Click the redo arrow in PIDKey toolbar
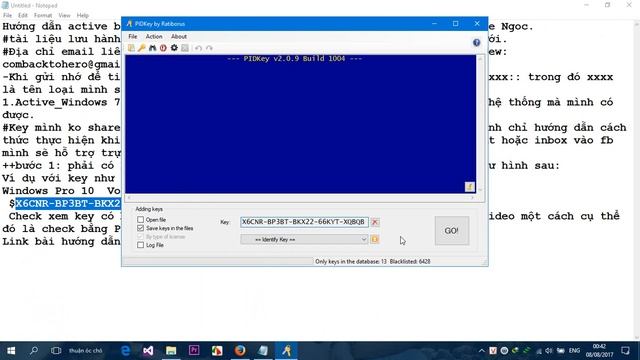This screenshot has height=360, width=640. 209,48
